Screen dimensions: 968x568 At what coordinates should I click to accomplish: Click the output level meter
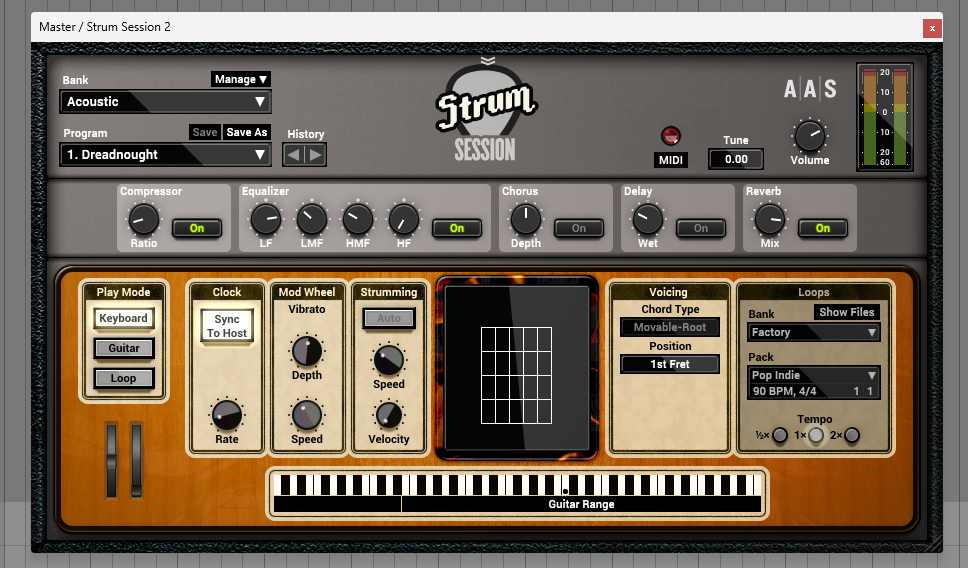pos(885,117)
